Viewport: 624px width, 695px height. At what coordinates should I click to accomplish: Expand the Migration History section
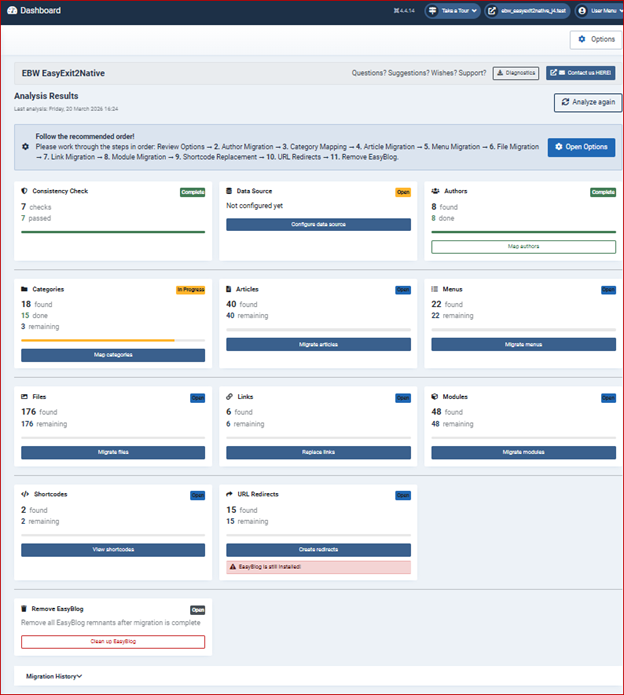[53, 676]
